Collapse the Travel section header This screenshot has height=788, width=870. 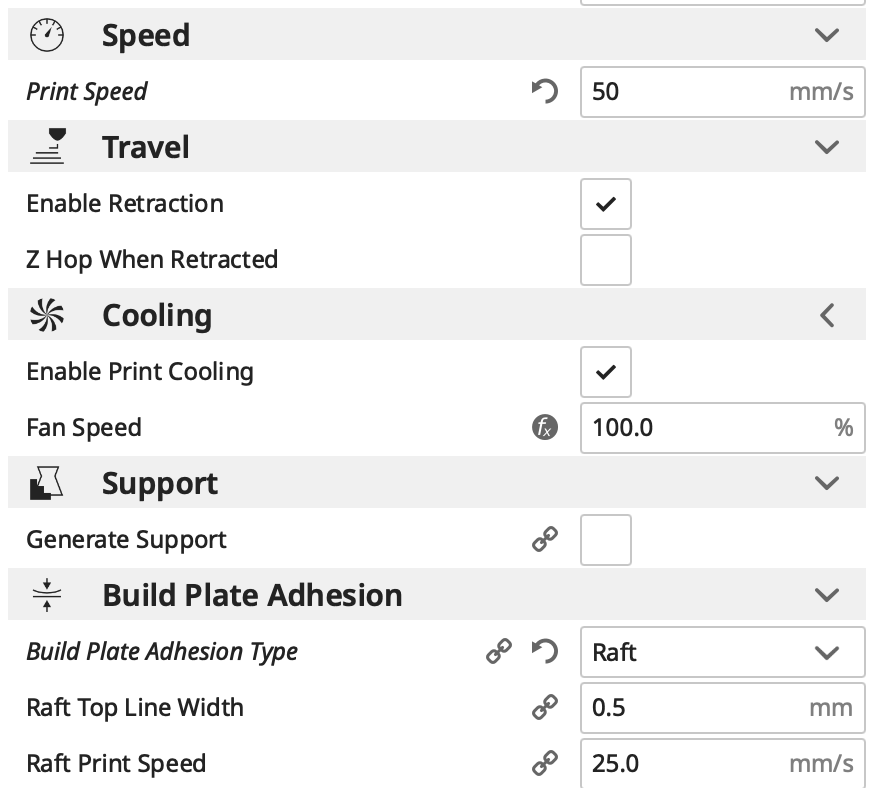point(826,147)
